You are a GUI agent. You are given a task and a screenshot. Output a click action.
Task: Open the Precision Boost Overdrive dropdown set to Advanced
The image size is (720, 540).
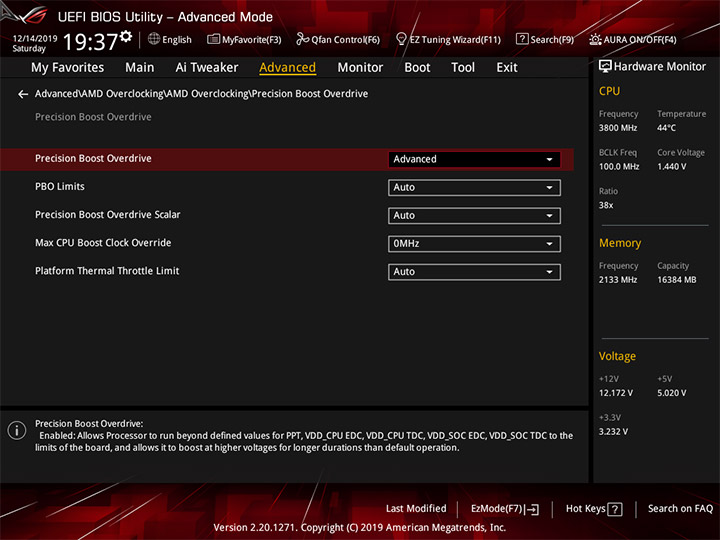[x=474, y=159]
